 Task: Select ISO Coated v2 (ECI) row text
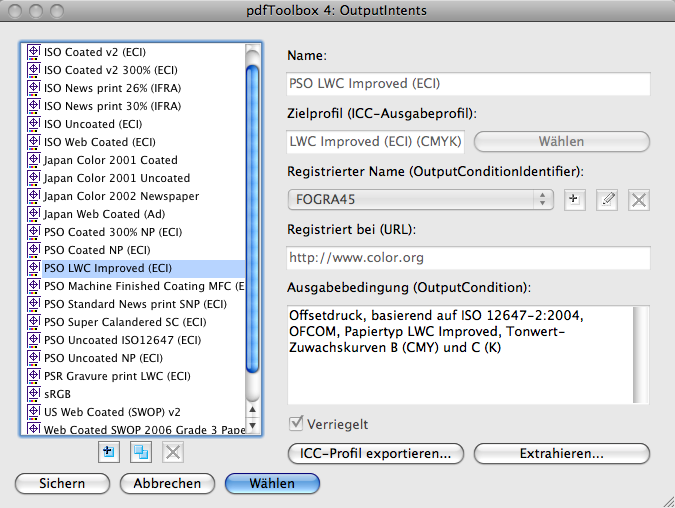[x=95, y=52]
